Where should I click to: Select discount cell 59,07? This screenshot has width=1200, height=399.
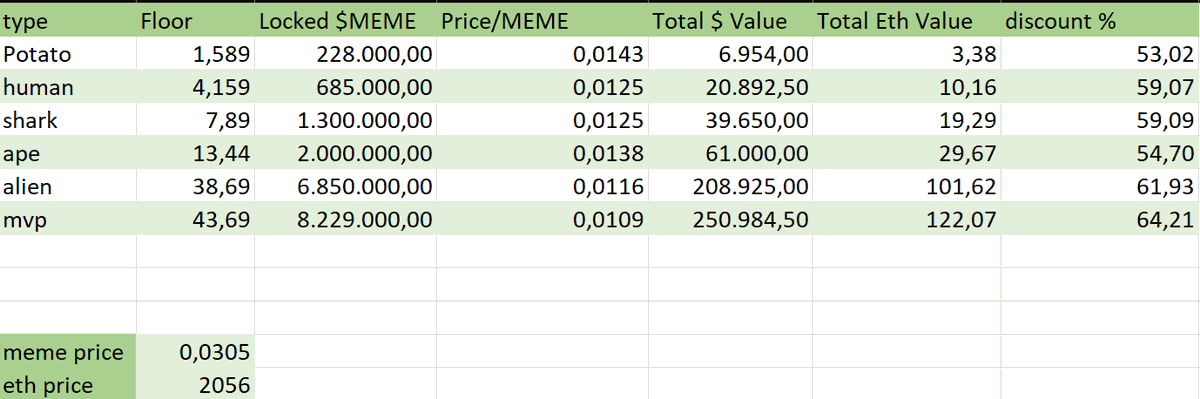point(1100,87)
